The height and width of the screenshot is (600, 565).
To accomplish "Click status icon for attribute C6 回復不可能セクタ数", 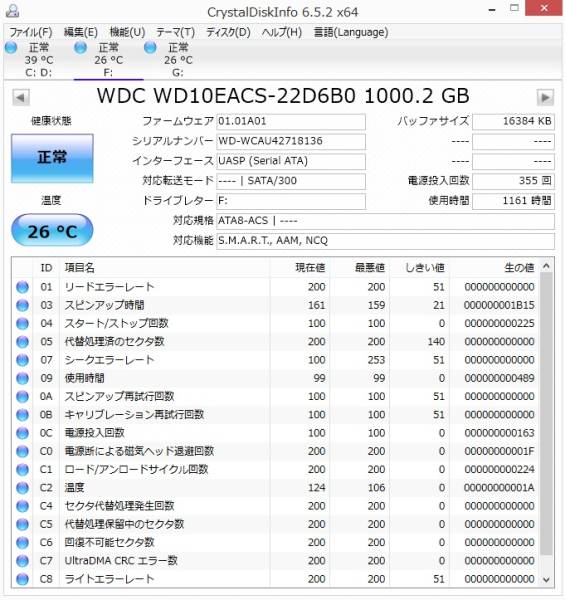I will (x=23, y=543).
